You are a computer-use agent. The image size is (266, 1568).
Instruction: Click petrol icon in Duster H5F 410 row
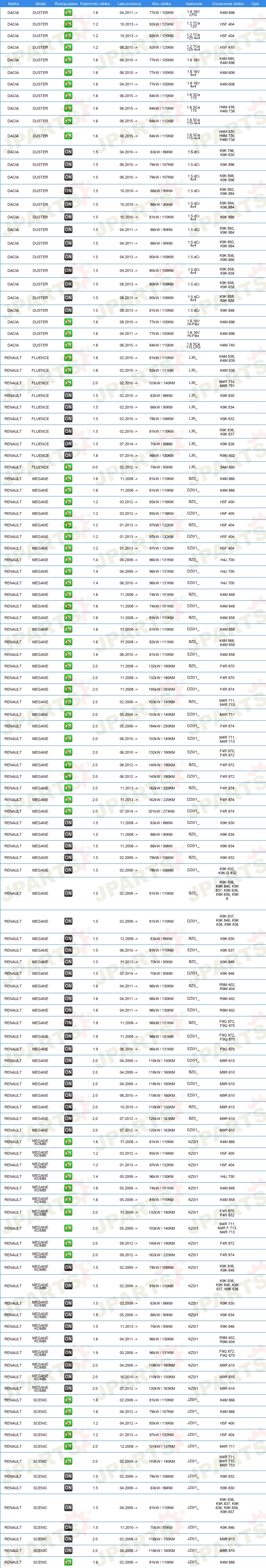coord(68,47)
